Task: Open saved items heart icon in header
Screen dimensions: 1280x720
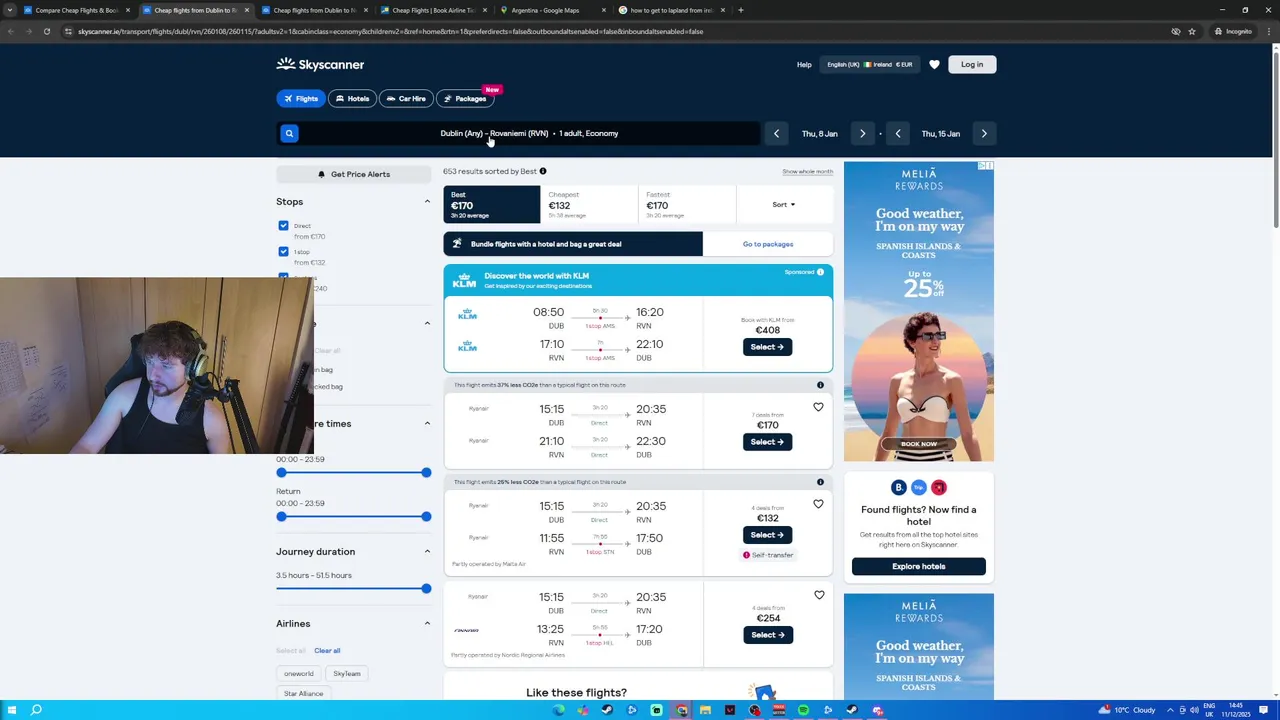Action: [934, 64]
